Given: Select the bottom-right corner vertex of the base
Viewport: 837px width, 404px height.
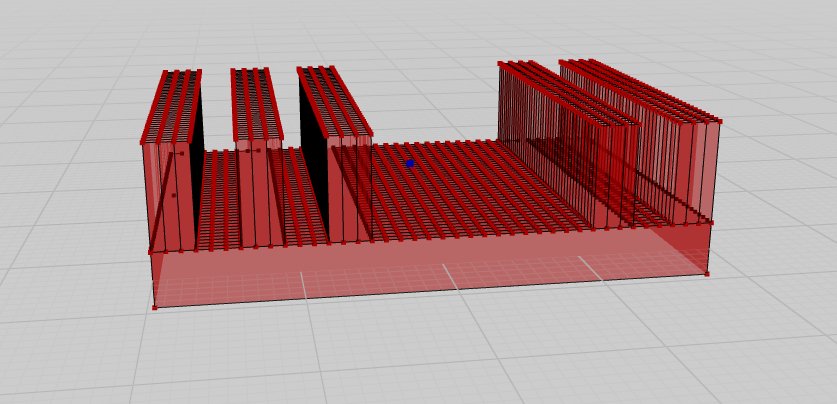Looking at the screenshot, I should pos(707,272).
